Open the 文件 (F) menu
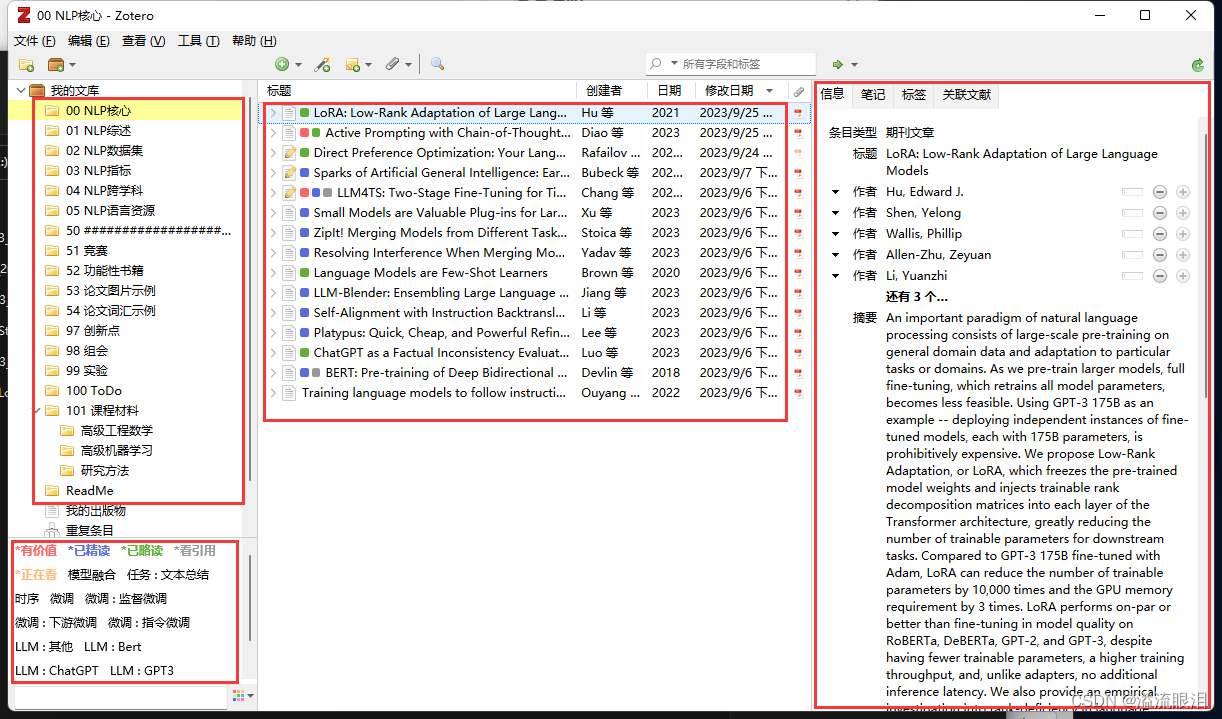The height and width of the screenshot is (719, 1222). tap(34, 41)
